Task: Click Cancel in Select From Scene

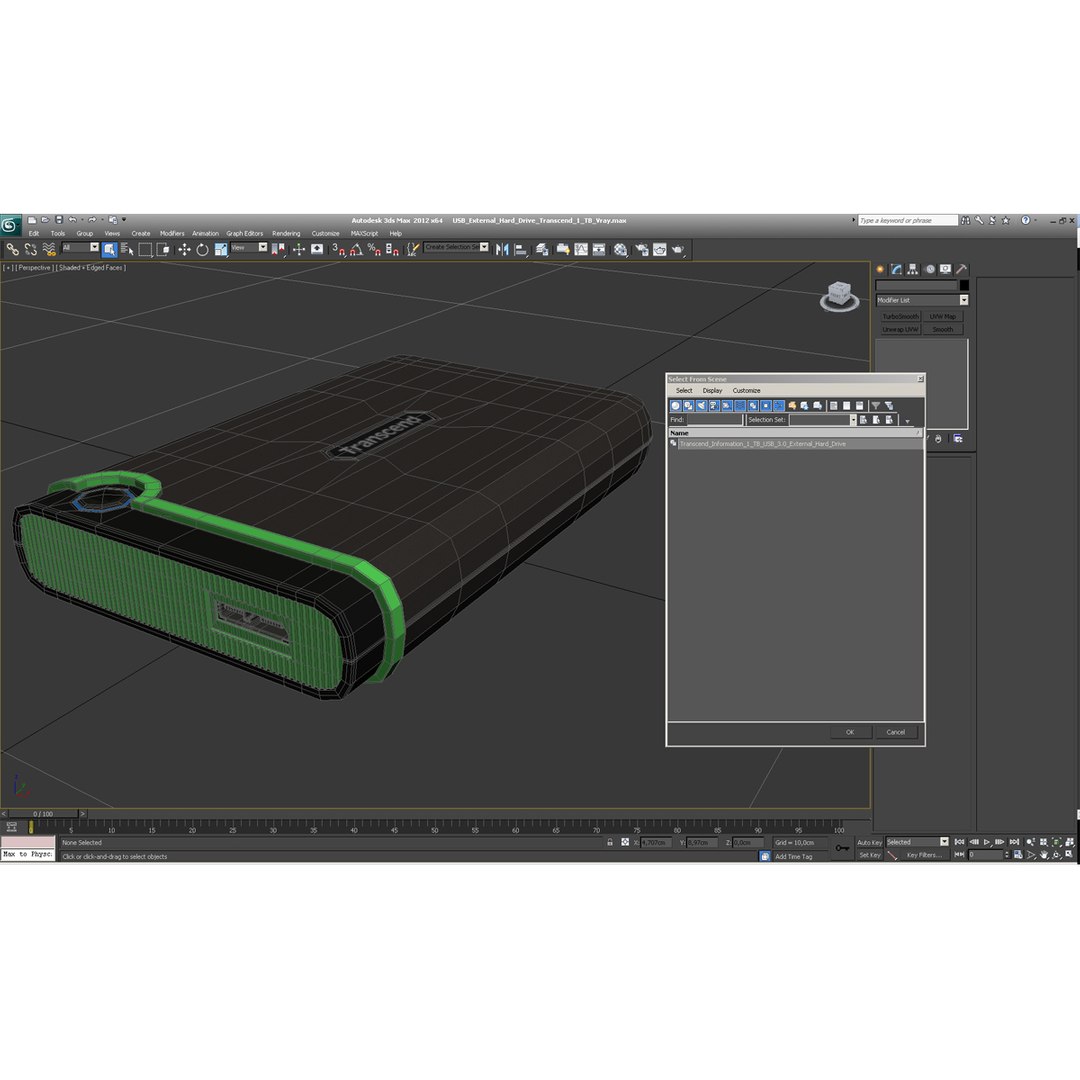Action: 895,732
